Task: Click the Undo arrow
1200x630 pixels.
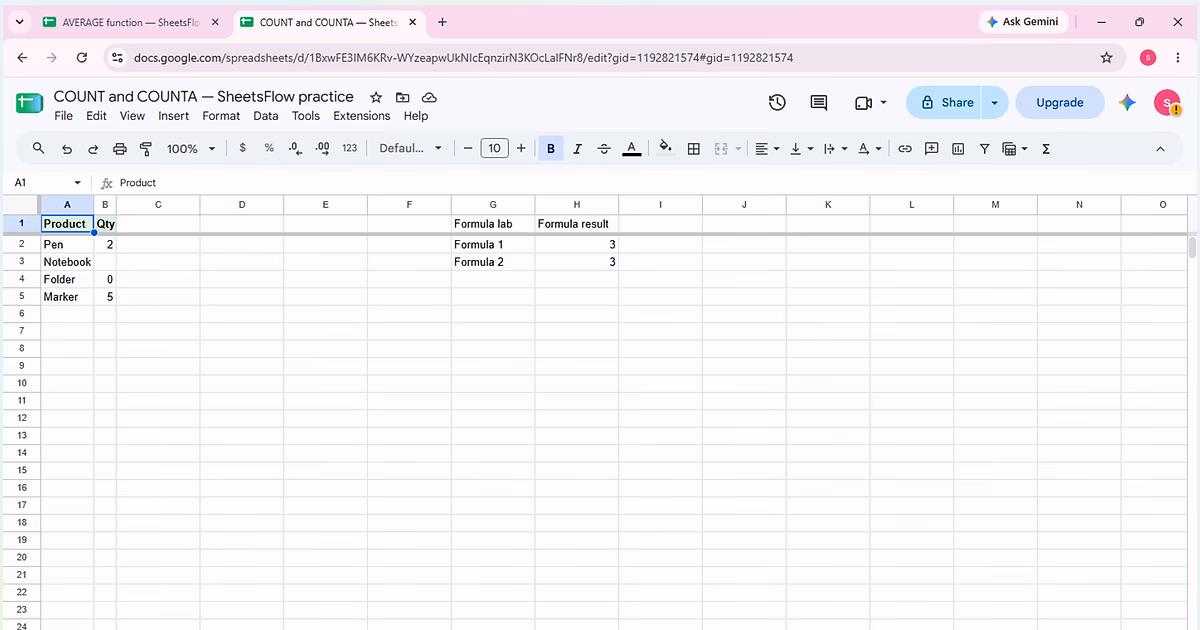Action: coord(67,148)
